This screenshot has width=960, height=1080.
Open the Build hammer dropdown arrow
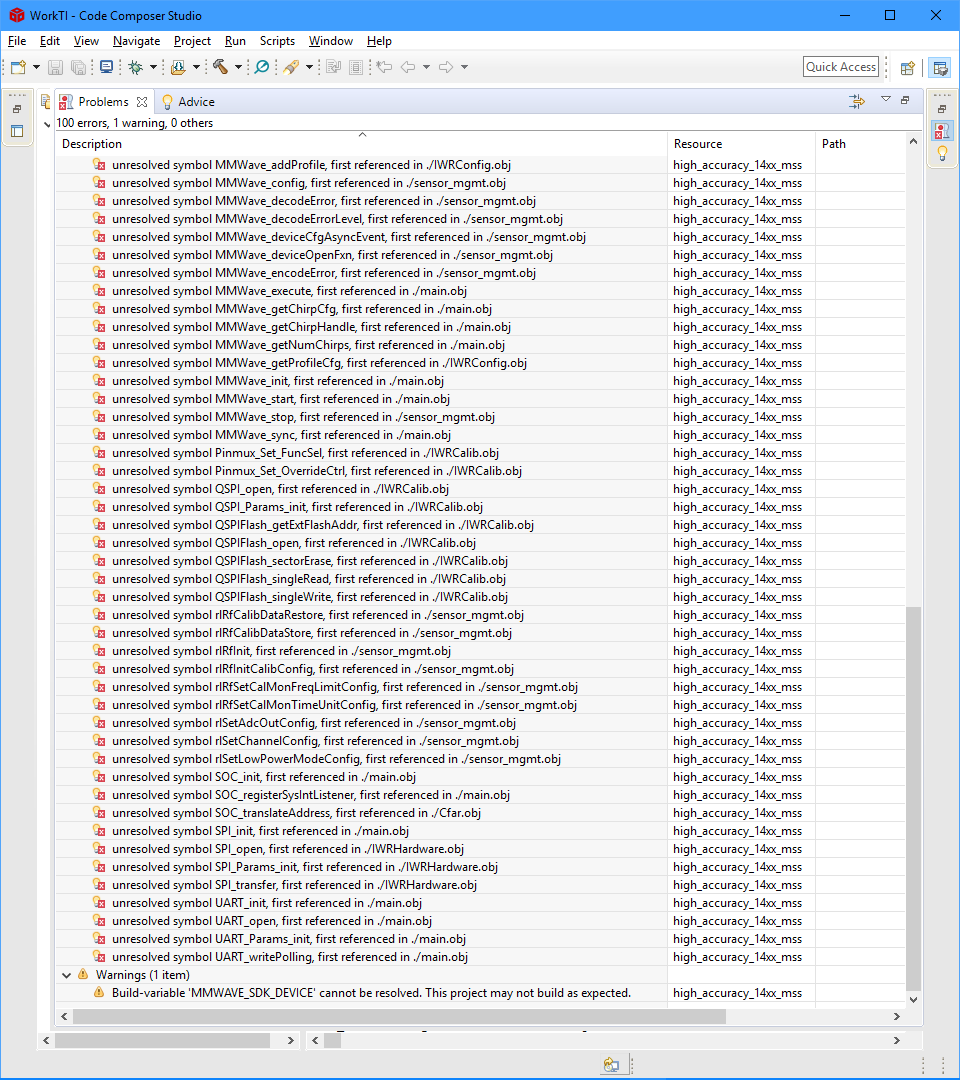[238, 67]
